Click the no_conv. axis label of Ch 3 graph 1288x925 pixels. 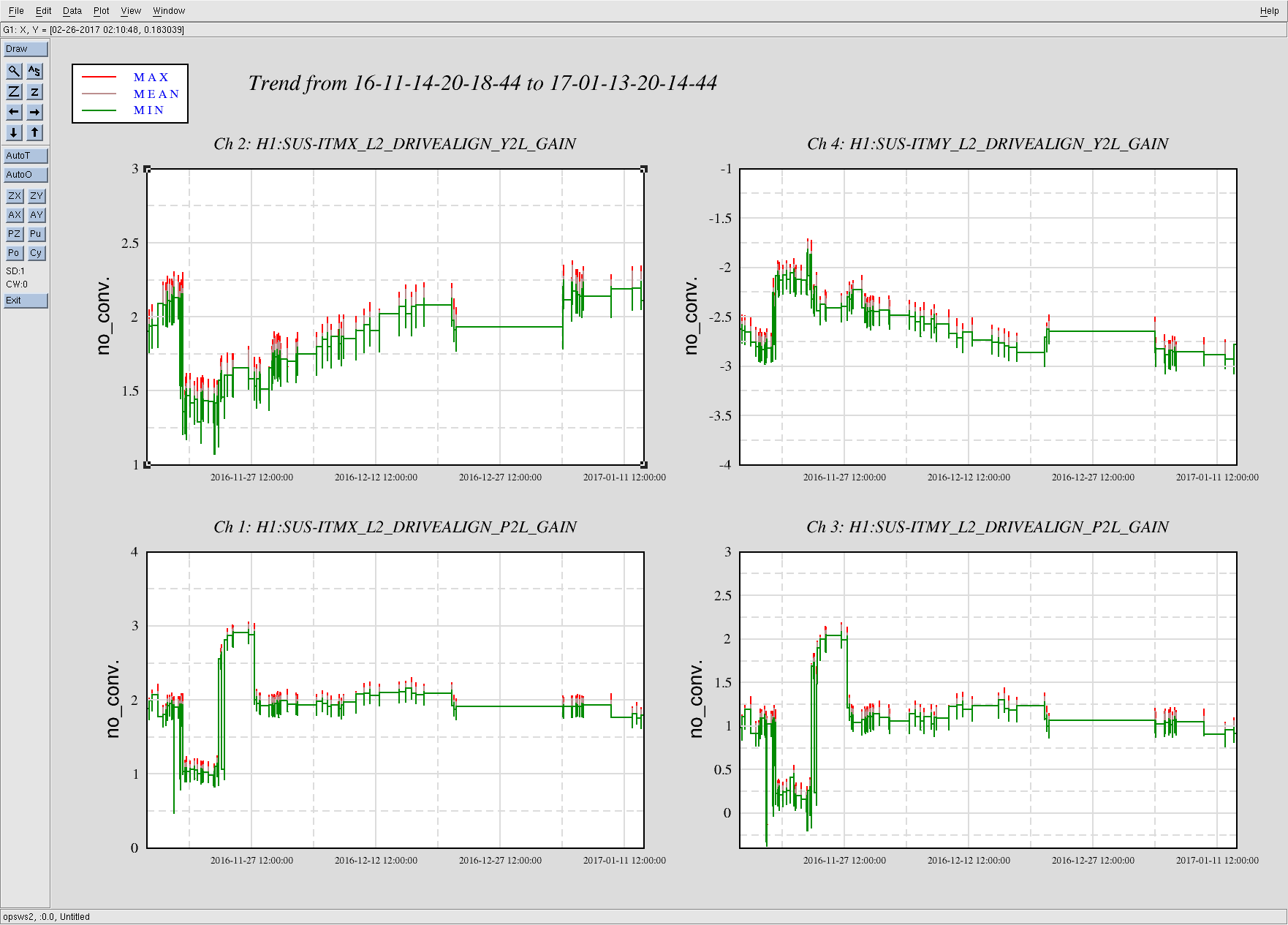click(x=697, y=699)
